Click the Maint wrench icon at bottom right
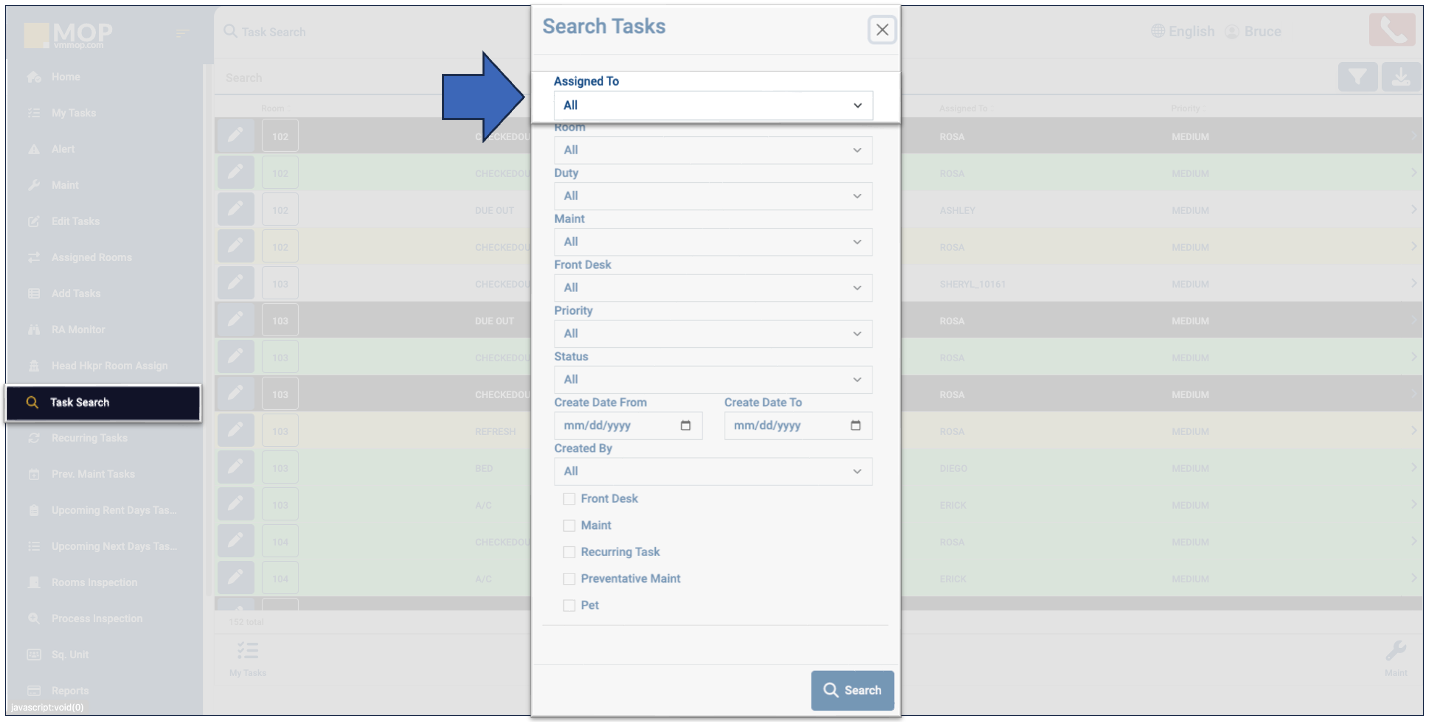Screen dimensions: 1430x722 coord(1395,653)
